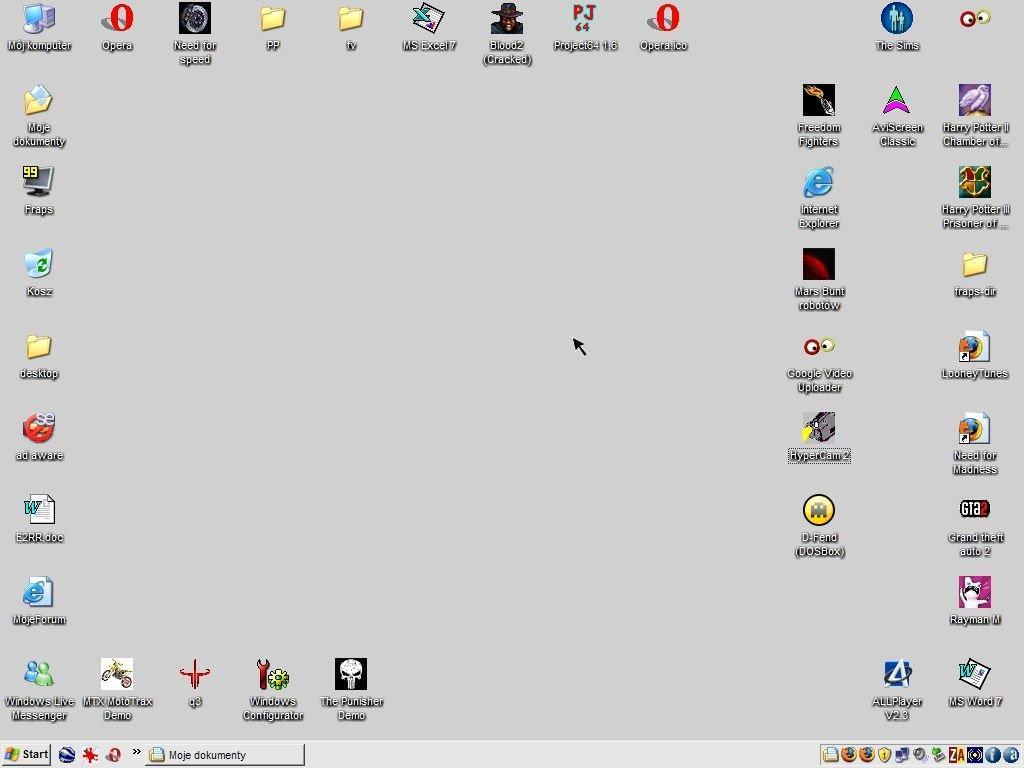
Task: Open the Start menu
Action: pyautogui.click(x=25, y=754)
